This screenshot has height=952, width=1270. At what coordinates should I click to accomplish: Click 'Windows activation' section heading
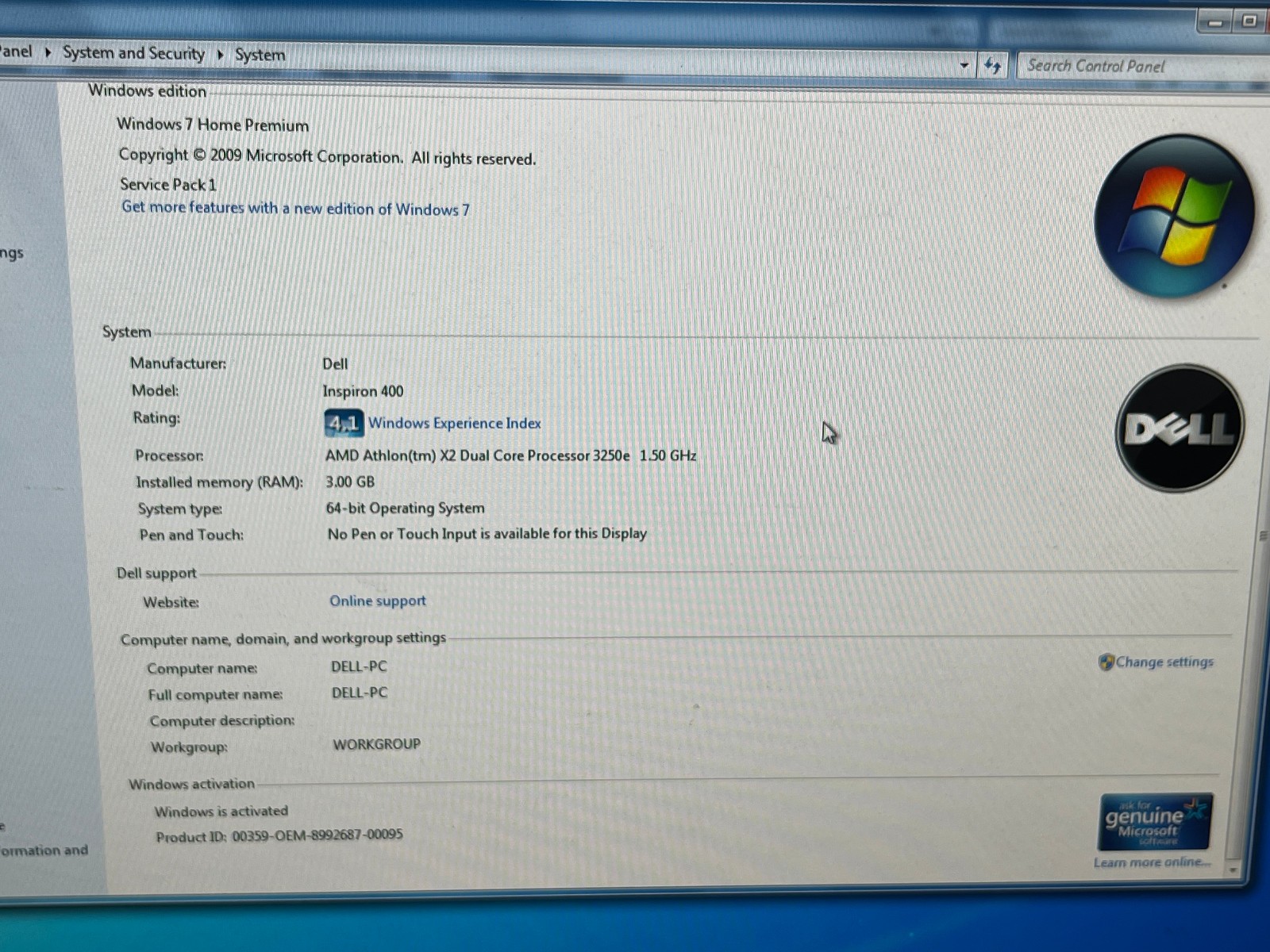(191, 784)
